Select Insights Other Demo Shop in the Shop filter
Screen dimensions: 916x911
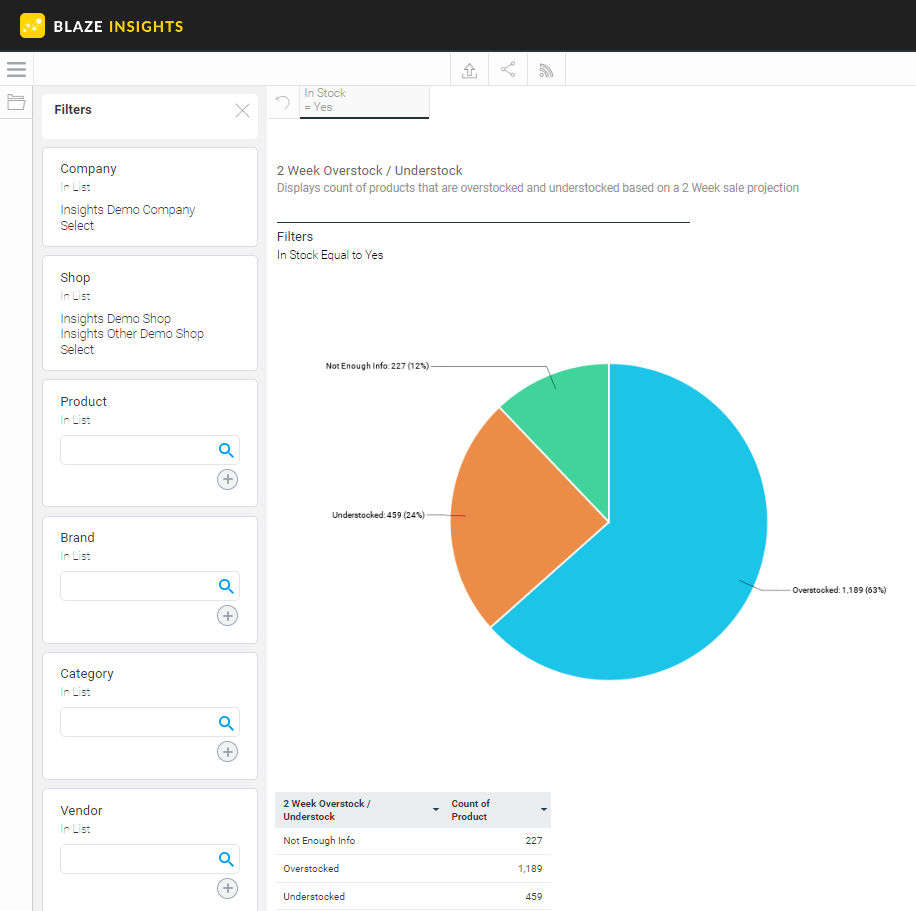pyautogui.click(x=132, y=333)
